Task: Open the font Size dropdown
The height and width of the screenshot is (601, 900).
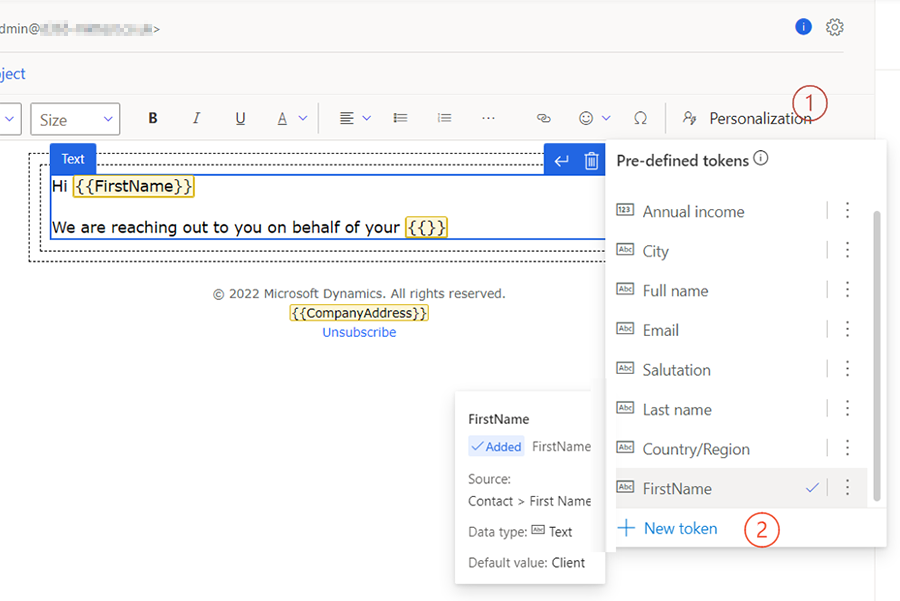Action: 75,119
